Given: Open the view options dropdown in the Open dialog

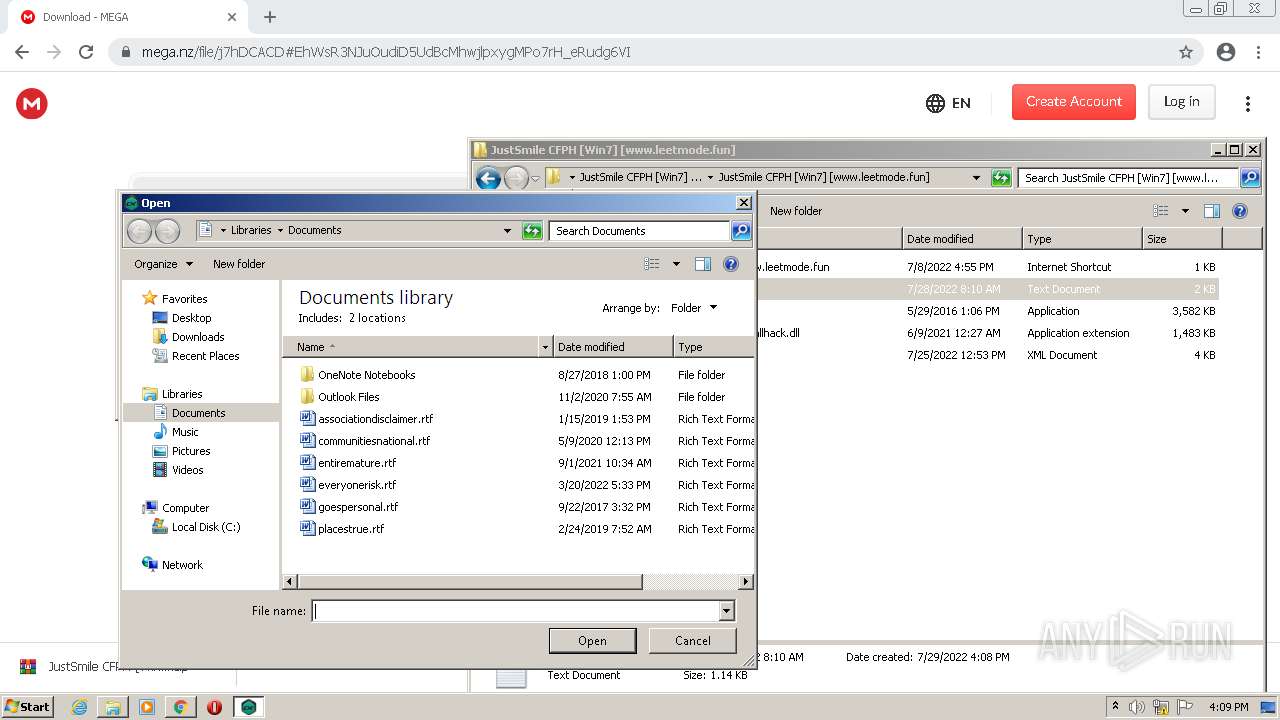Looking at the screenshot, I should point(676,264).
